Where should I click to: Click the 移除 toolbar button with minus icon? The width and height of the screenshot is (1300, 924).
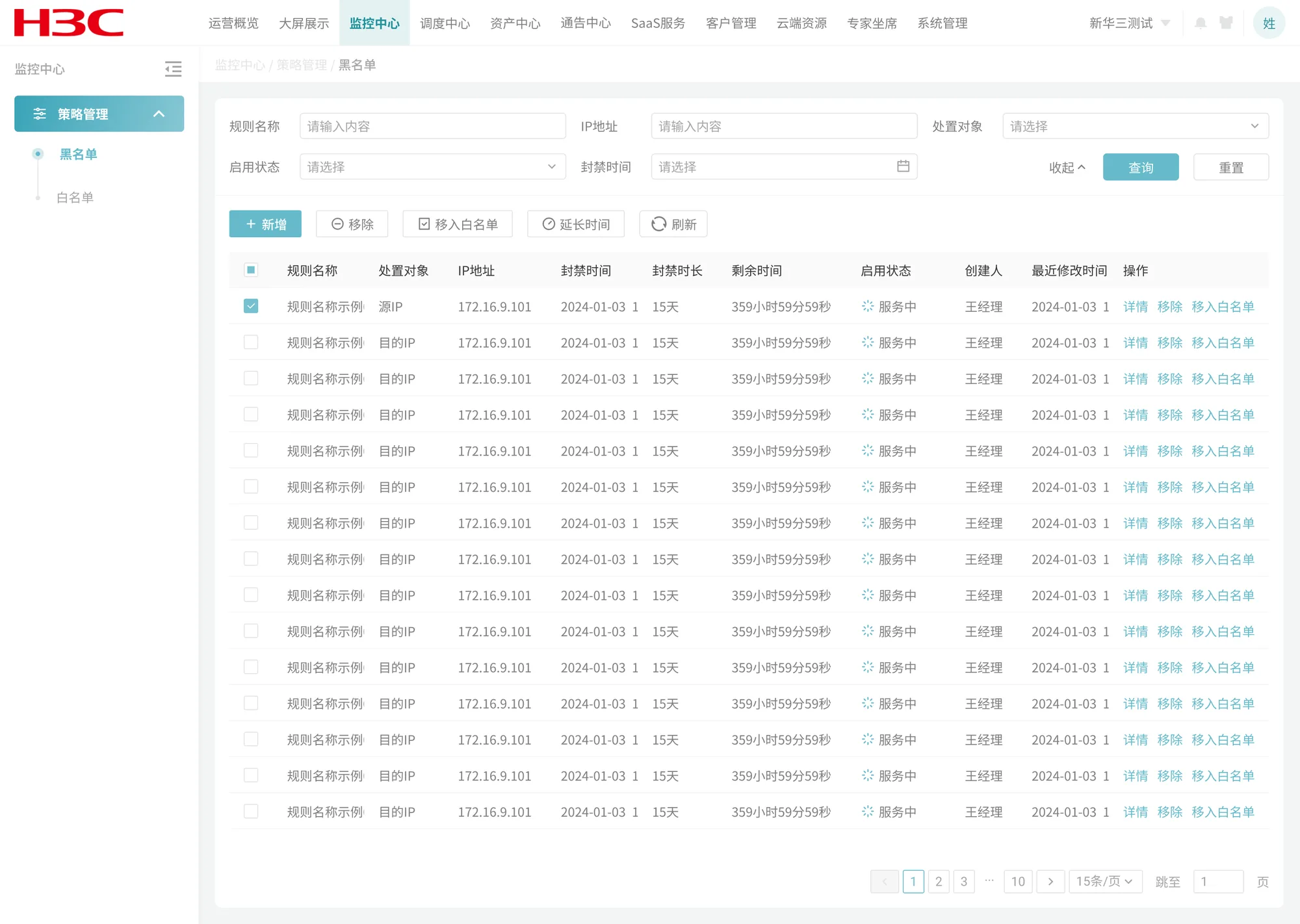point(352,224)
